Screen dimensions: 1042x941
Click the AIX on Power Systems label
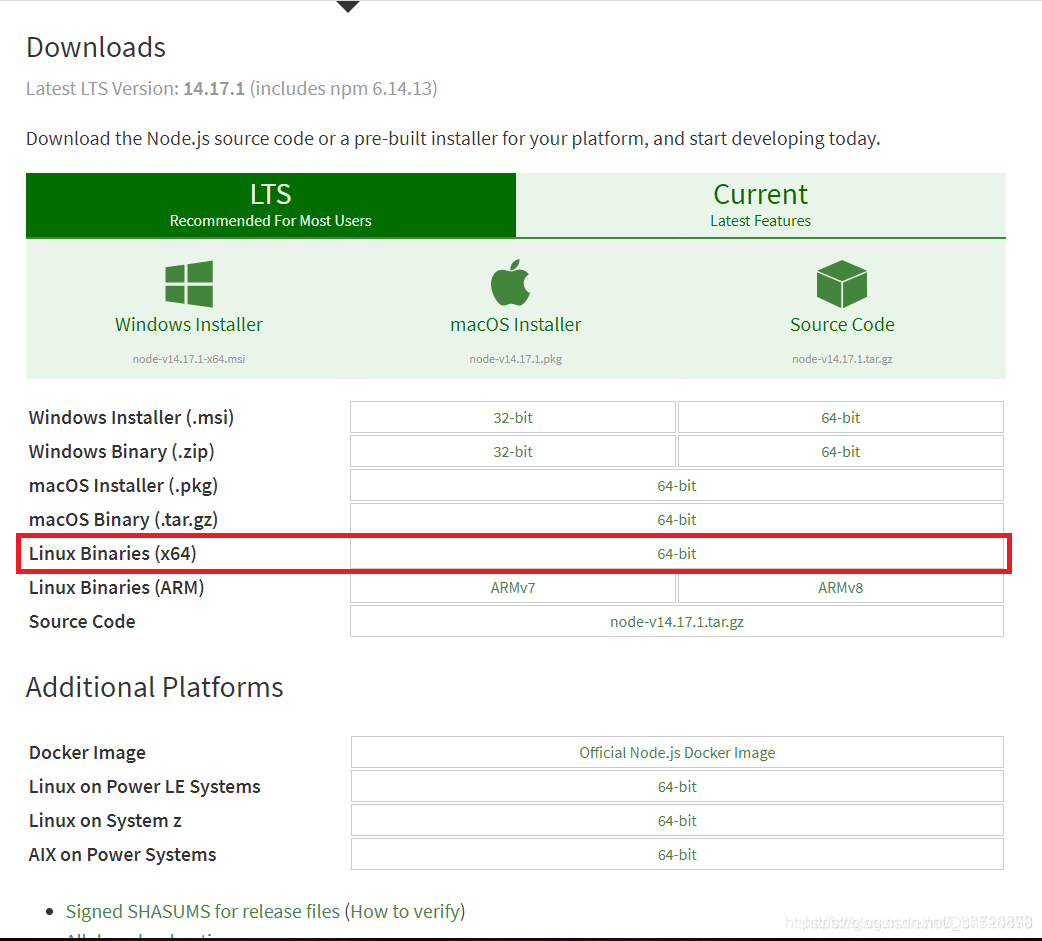tap(122, 854)
